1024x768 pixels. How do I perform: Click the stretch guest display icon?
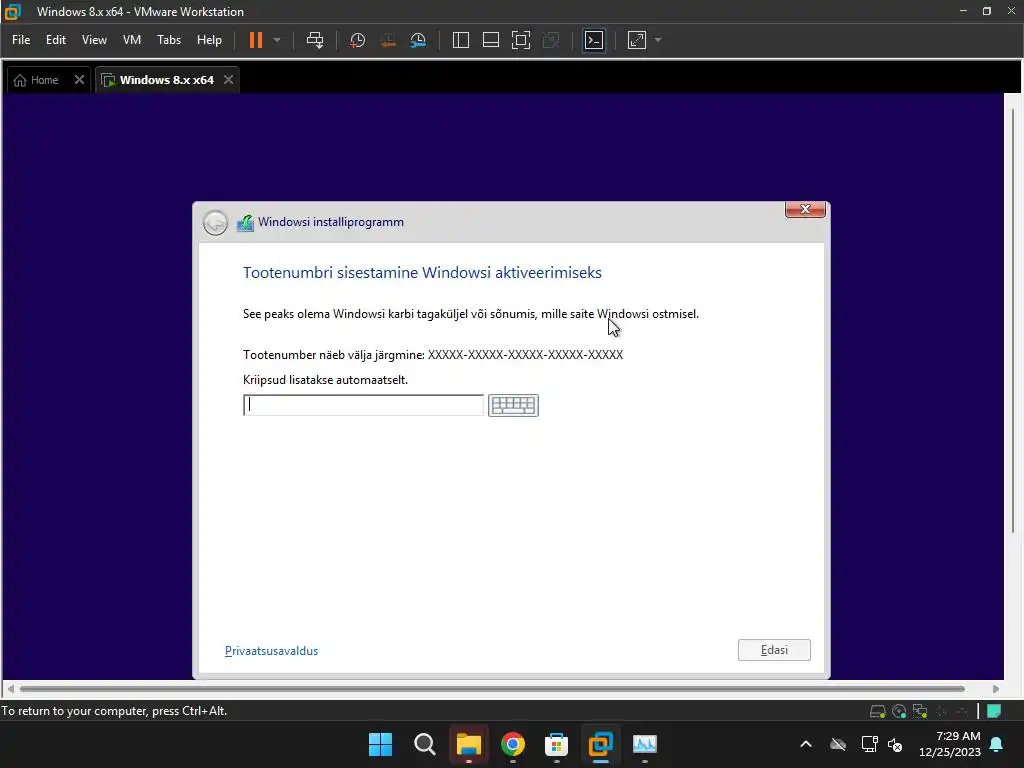(637, 40)
